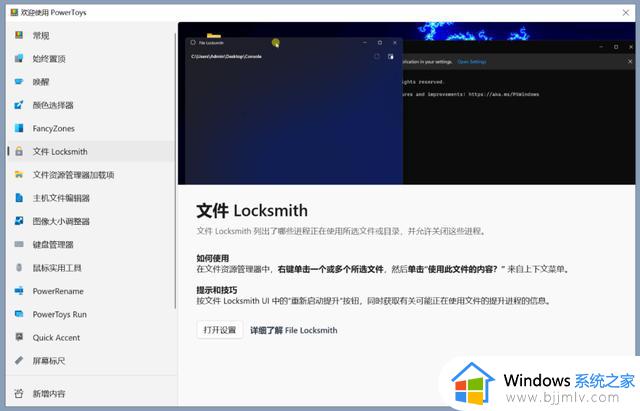Select the 图像大小调整器 Image Resizer icon
Screen dimensions: 640x411
coord(19,221)
